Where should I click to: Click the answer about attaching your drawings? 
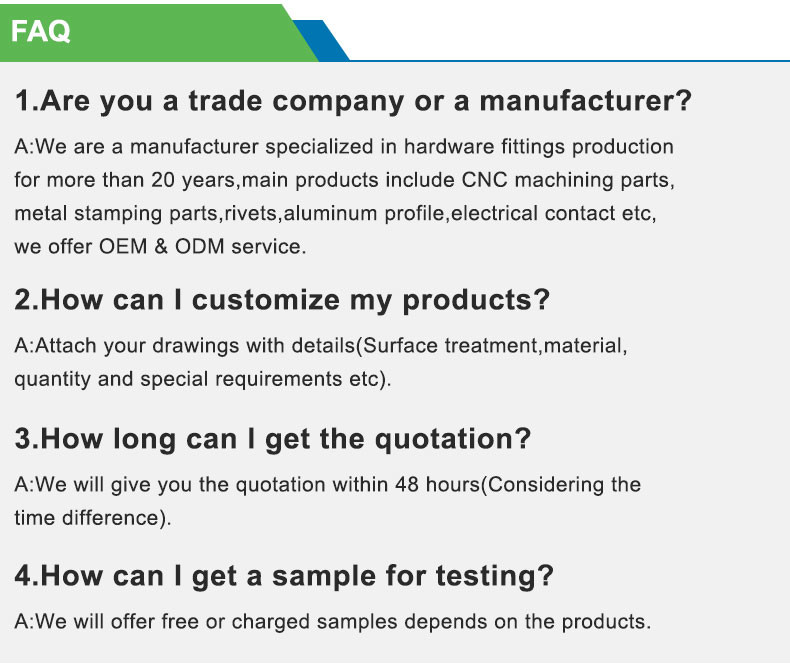coord(321,346)
